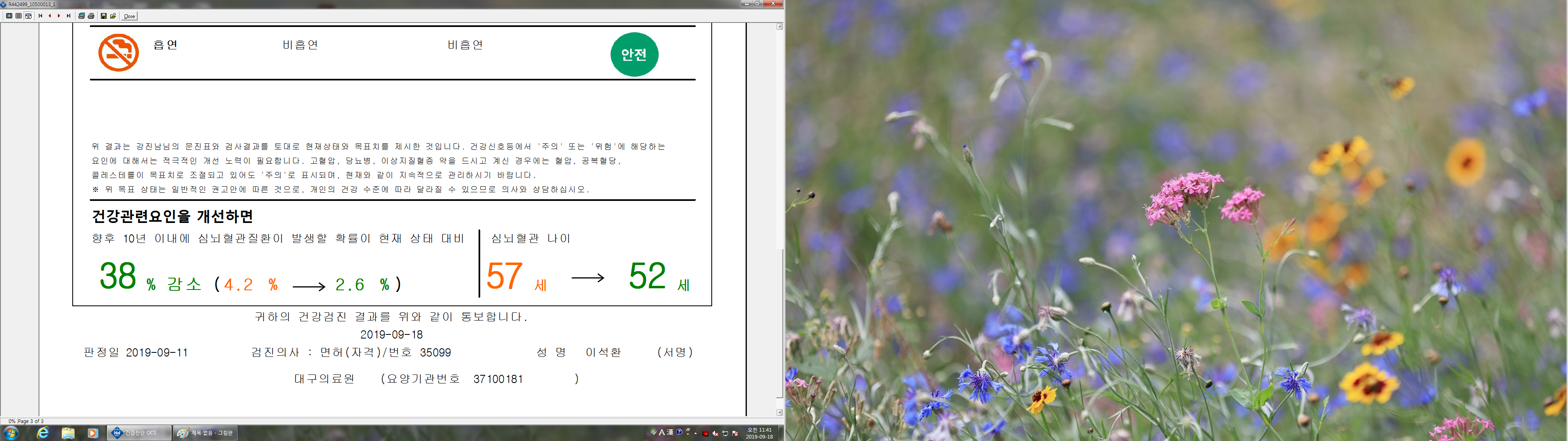
Task: Open a file with folder icon
Action: (113, 16)
